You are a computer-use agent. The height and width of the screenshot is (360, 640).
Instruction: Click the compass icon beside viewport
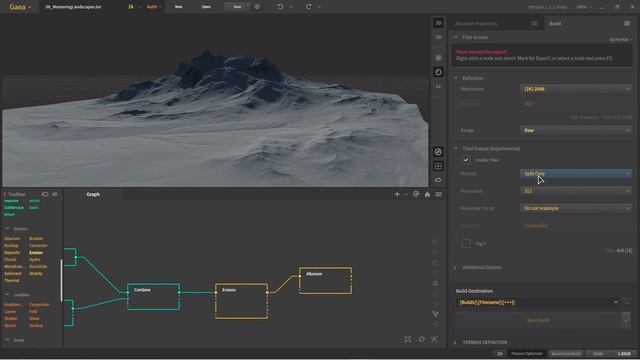(438, 152)
